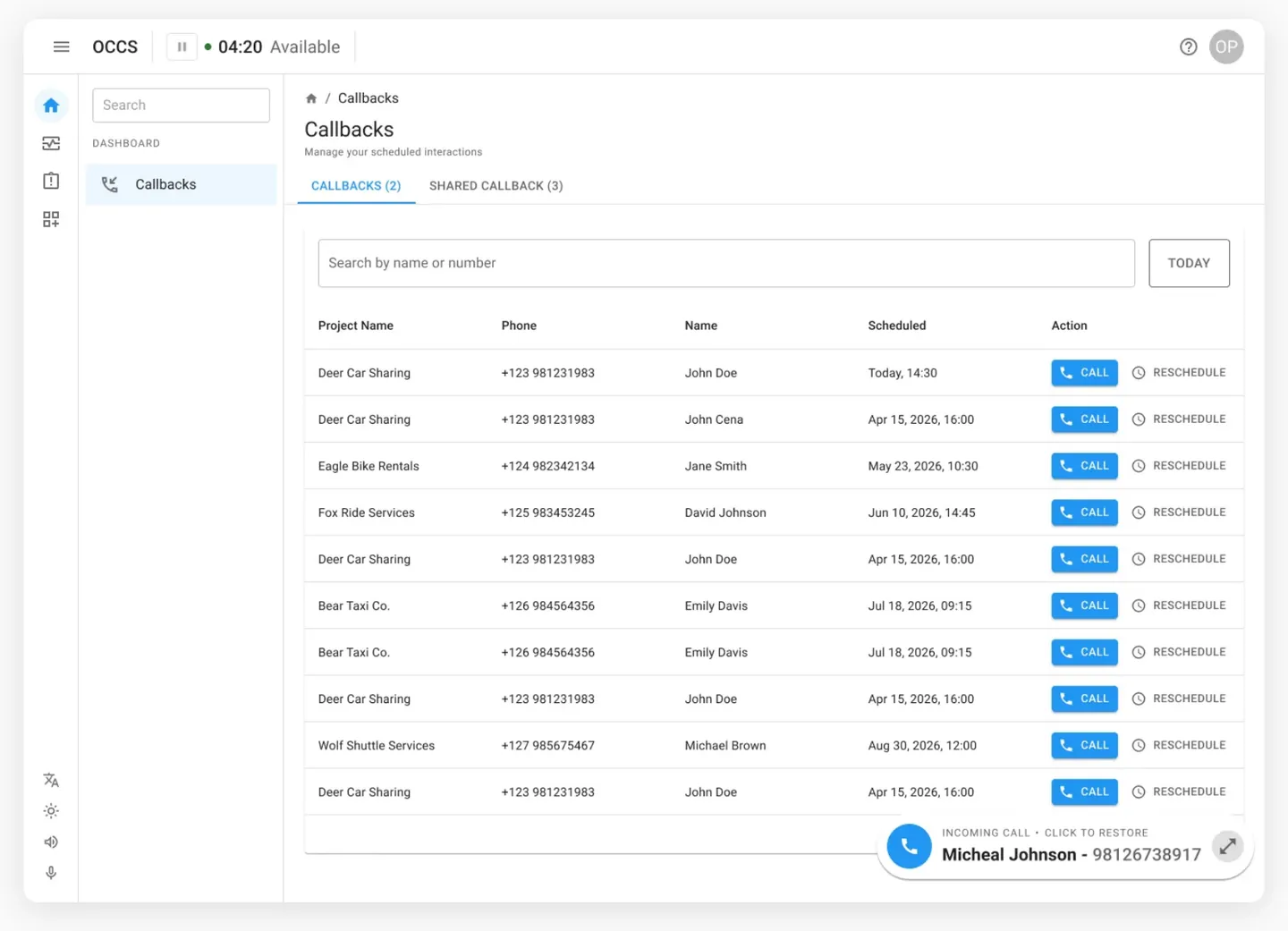
Task: Expand the incoming call widget
Action: coord(1228,845)
